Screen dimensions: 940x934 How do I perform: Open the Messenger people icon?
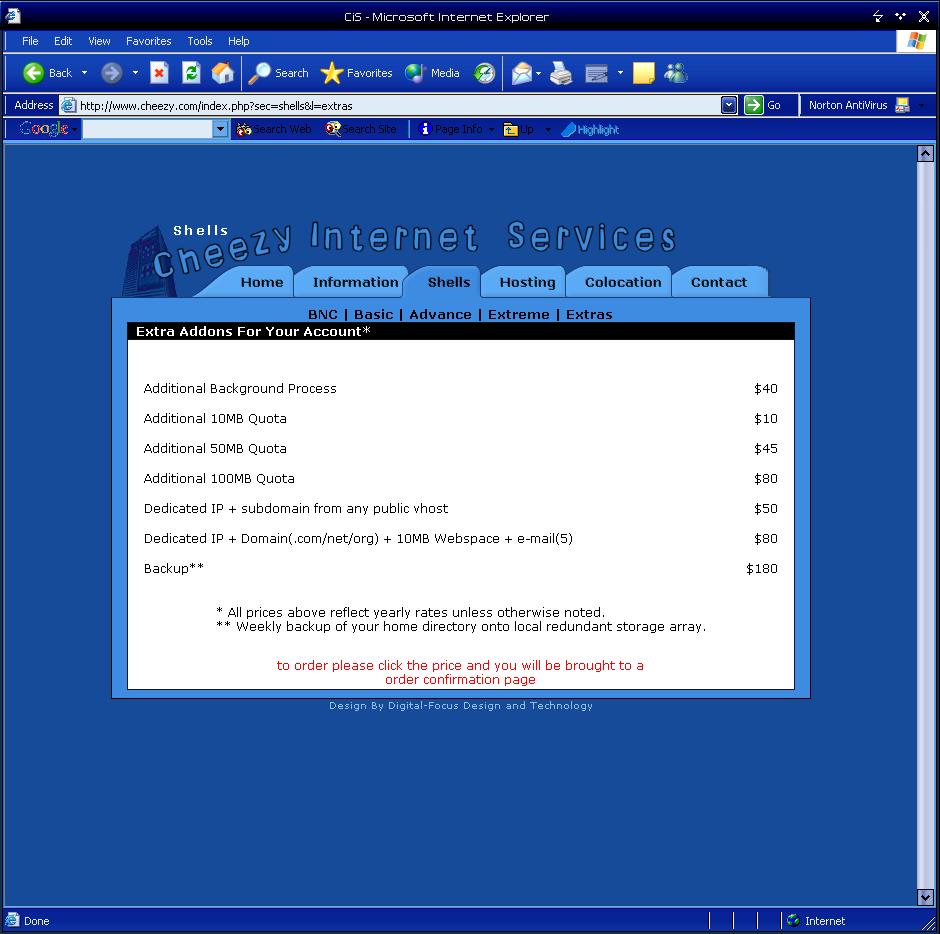pos(676,73)
